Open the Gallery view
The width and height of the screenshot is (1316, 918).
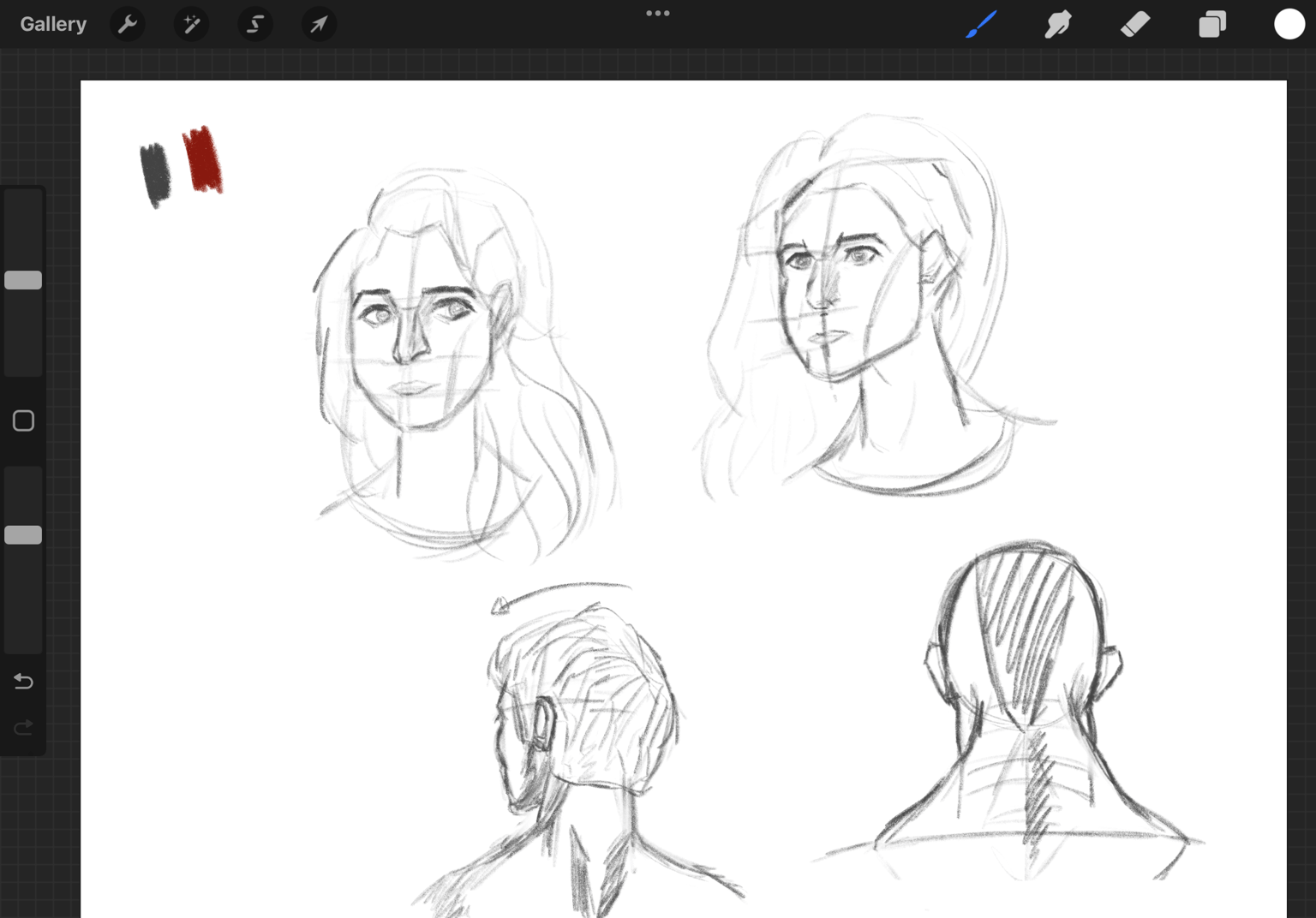[x=53, y=24]
